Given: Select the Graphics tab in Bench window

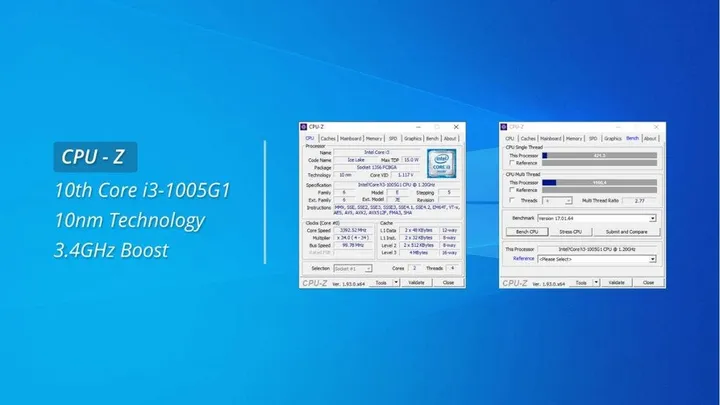Looking at the screenshot, I should (x=612, y=138).
